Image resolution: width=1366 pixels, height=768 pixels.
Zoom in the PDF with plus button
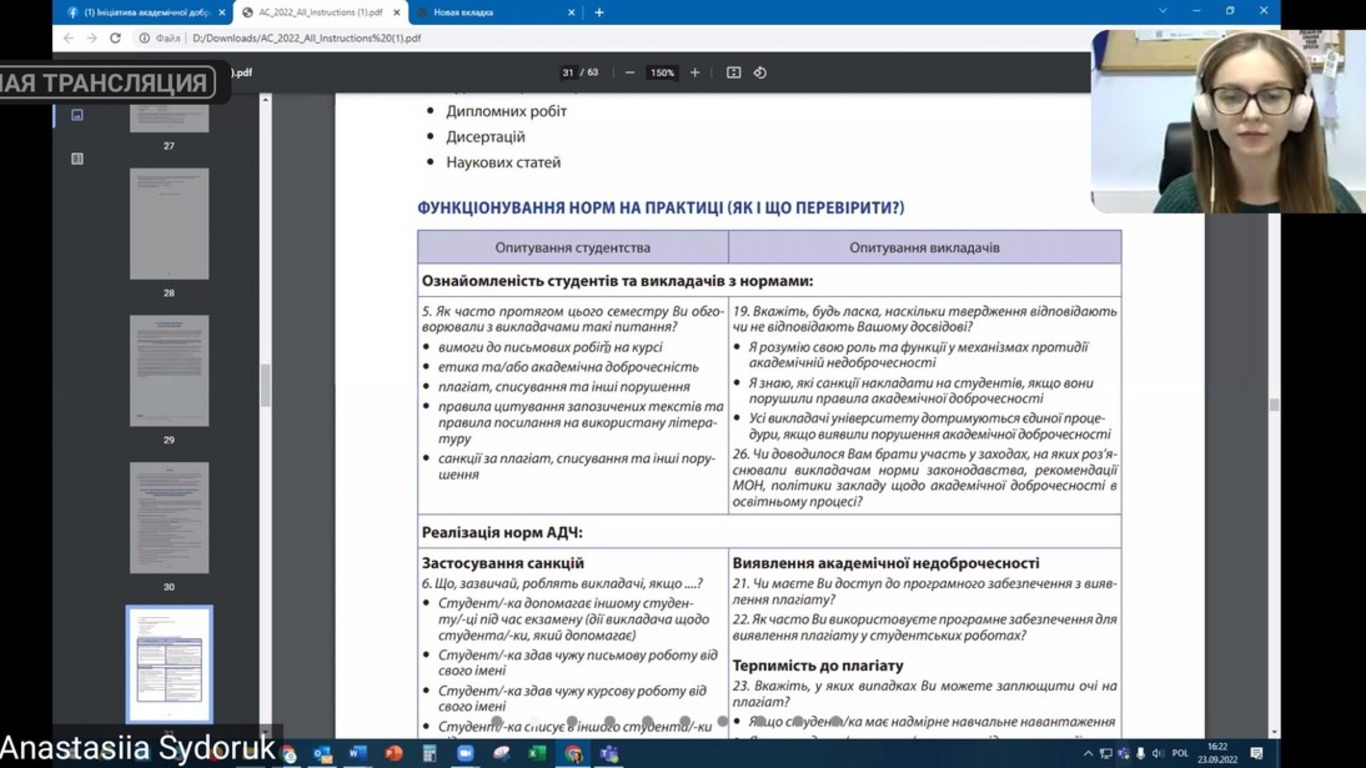(695, 73)
